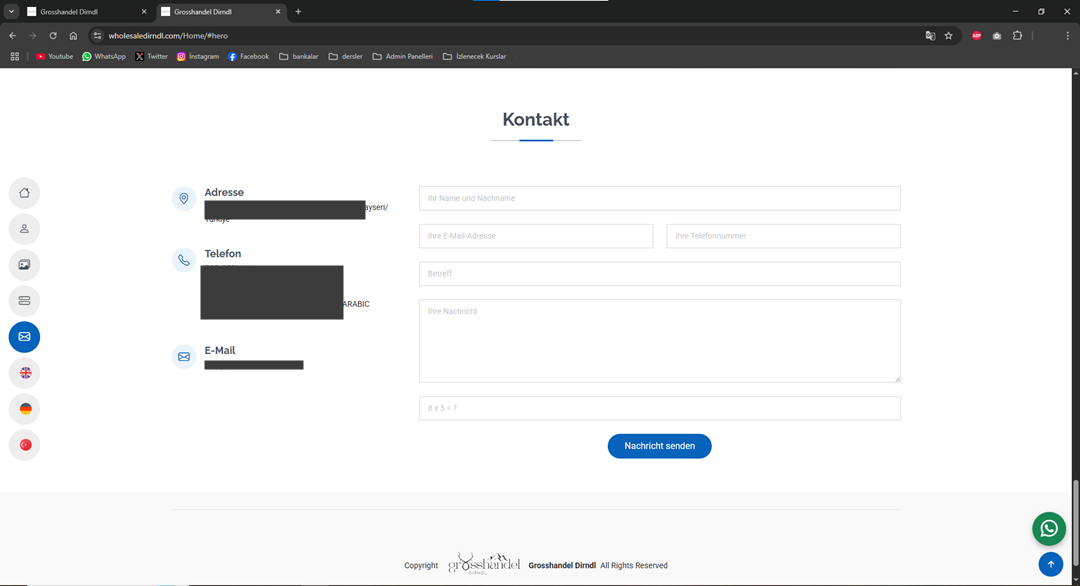Click the home icon in left sidebar

[x=24, y=193]
